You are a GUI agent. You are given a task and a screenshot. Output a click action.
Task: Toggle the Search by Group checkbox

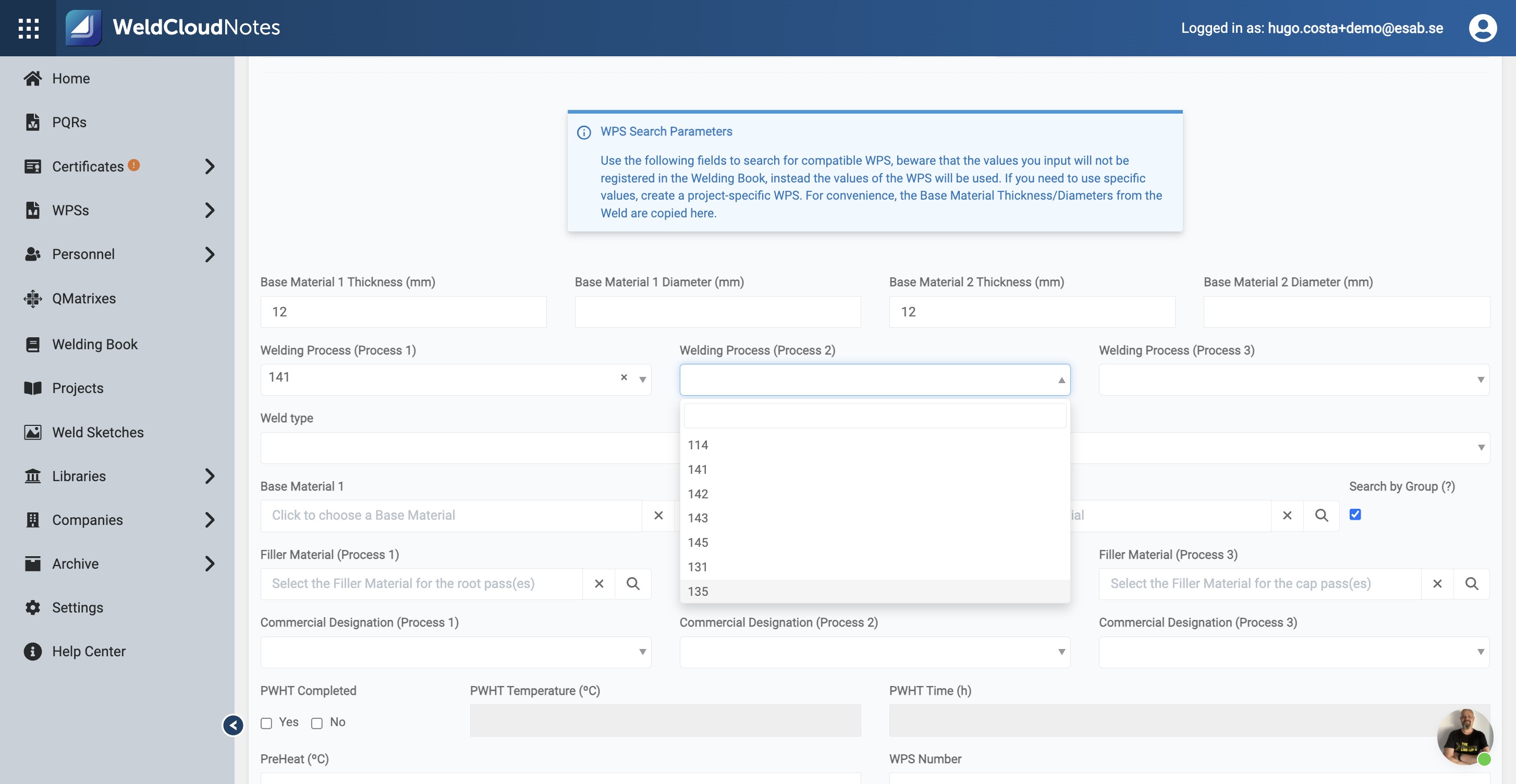(1355, 514)
